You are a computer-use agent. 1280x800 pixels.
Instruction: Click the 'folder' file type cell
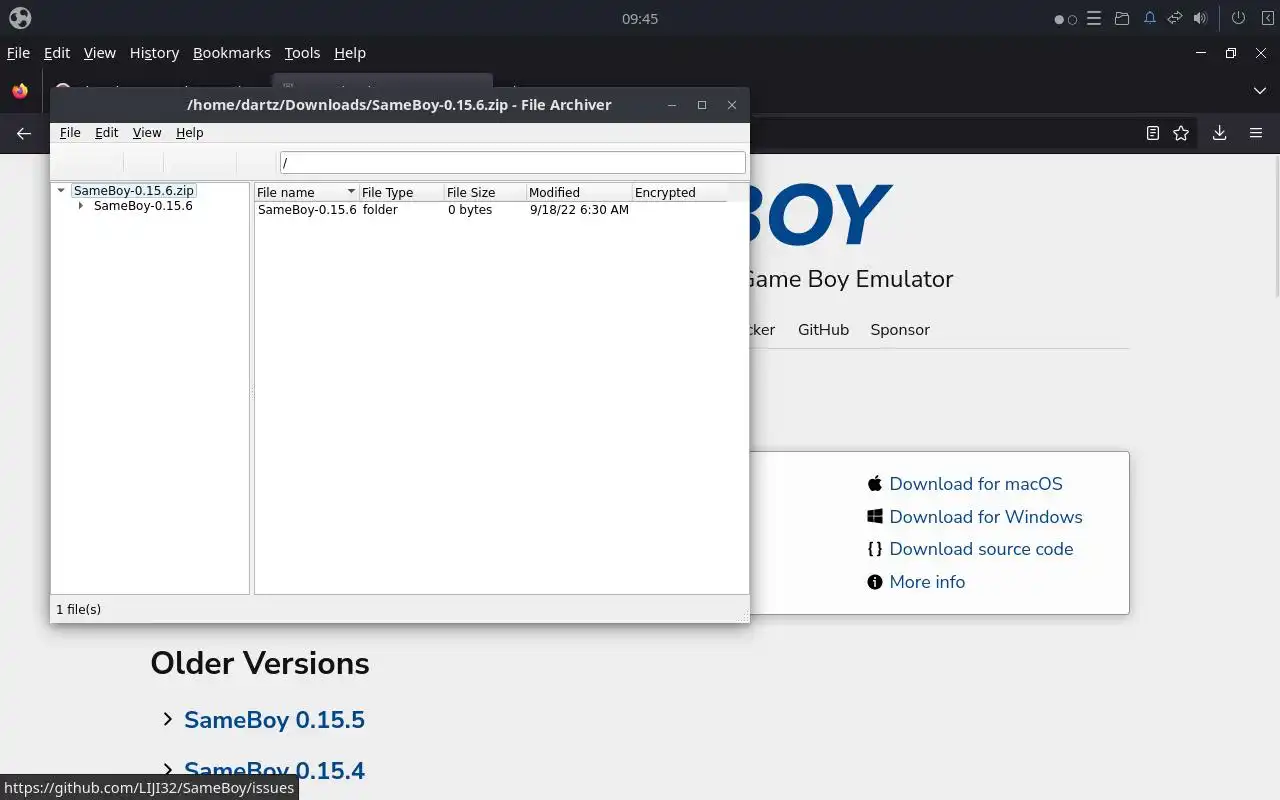tap(380, 210)
